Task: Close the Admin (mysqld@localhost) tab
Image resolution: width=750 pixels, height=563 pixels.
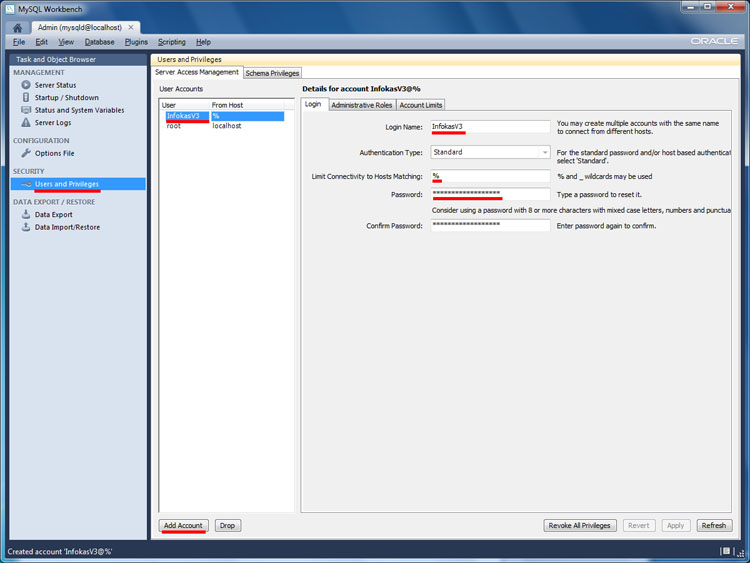Action: pyautogui.click(x=131, y=27)
